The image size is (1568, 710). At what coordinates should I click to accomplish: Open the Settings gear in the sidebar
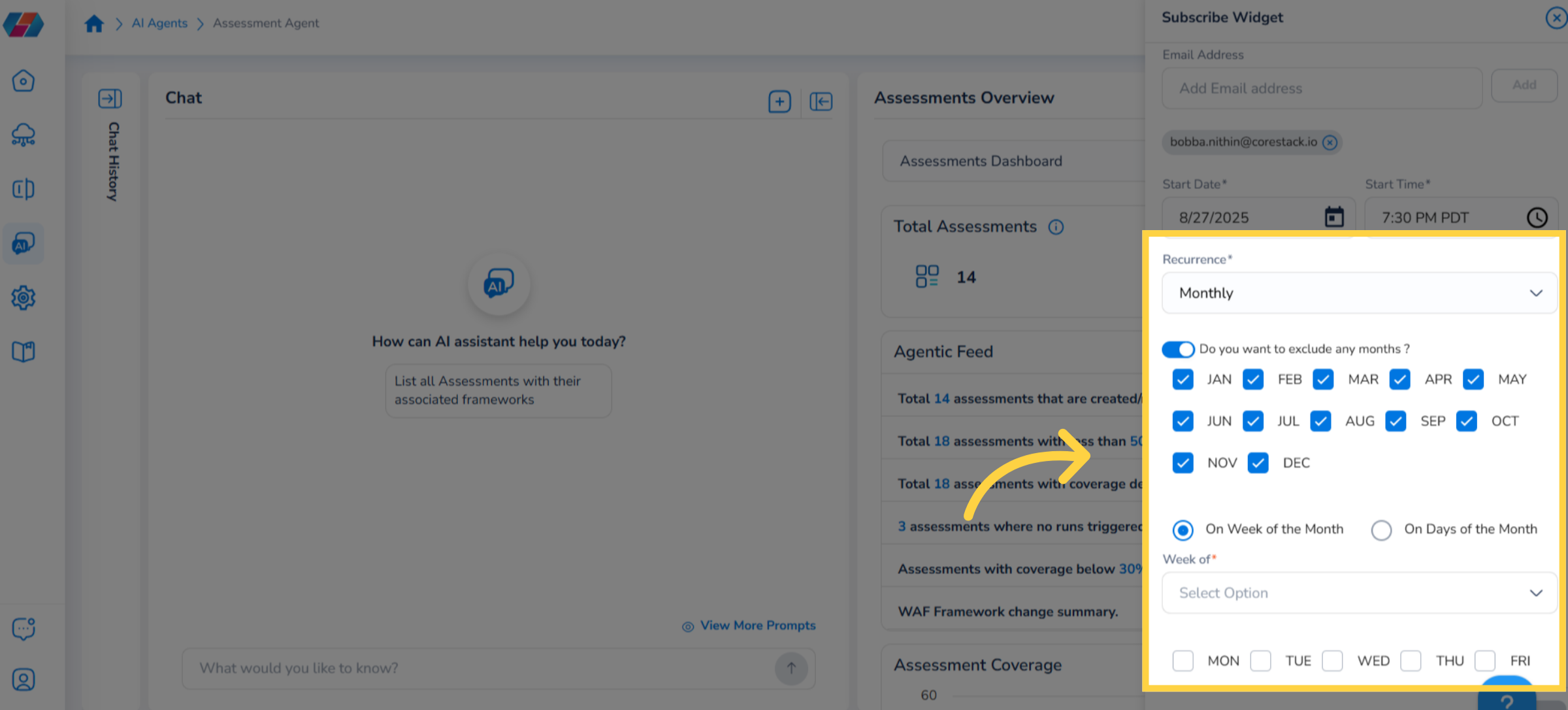coord(23,297)
